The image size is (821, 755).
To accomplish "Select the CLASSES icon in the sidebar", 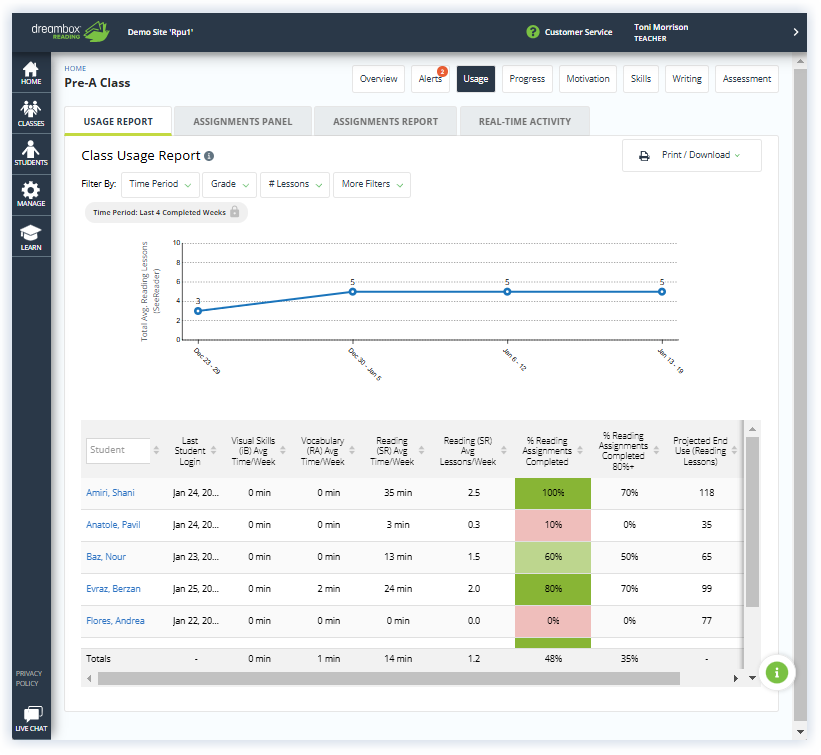I will [30, 113].
